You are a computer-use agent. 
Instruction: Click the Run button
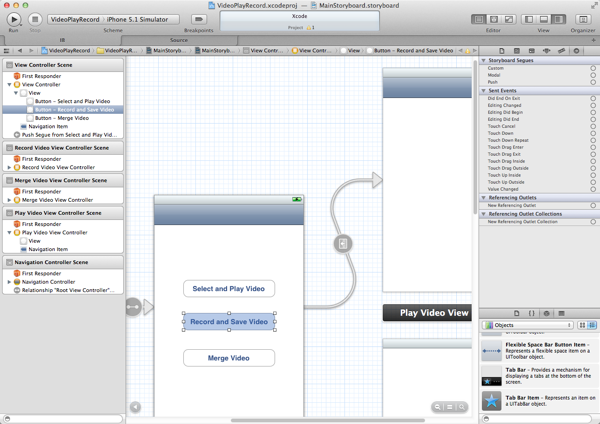[14, 19]
